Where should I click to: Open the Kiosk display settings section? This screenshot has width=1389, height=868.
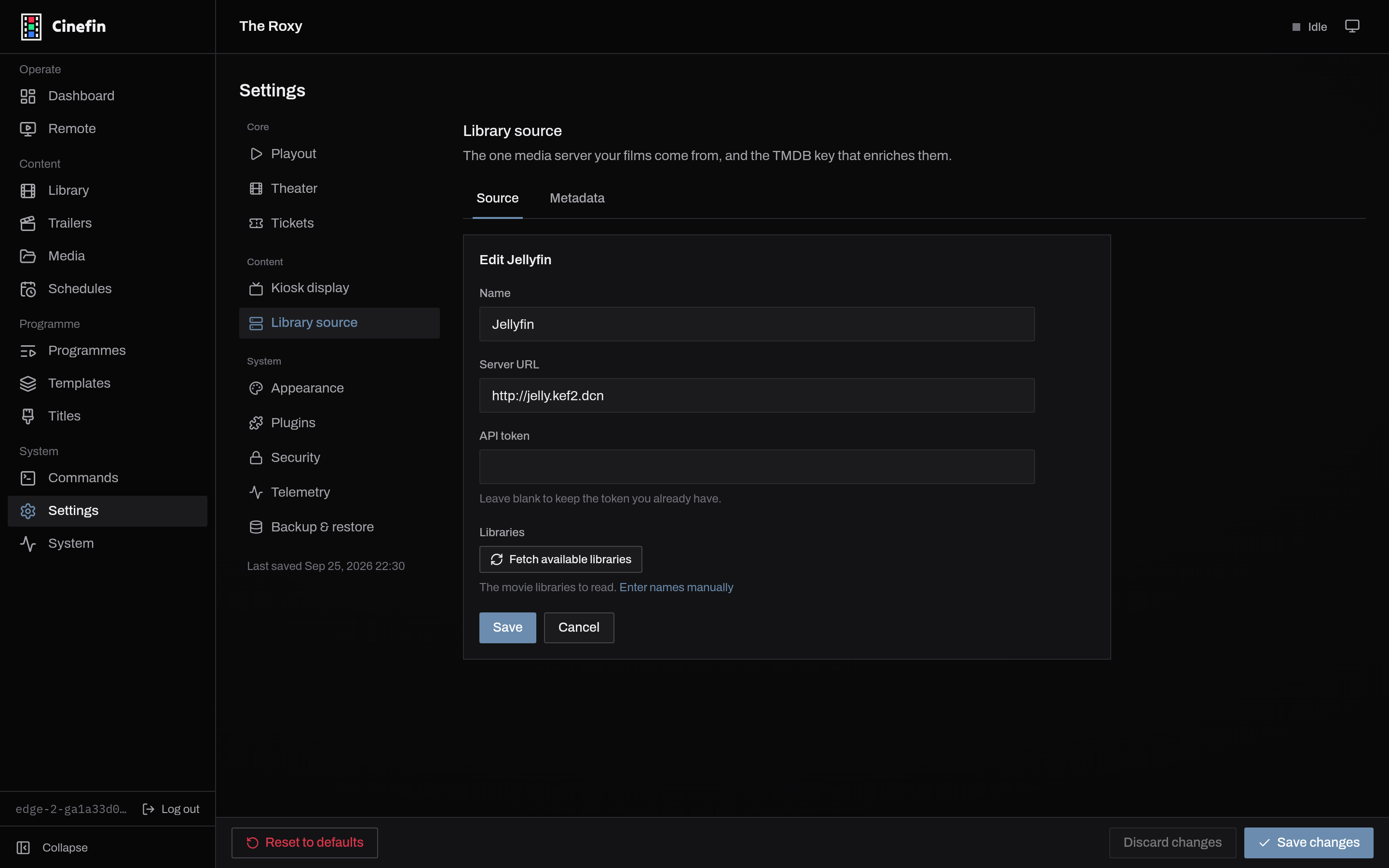coord(339,288)
